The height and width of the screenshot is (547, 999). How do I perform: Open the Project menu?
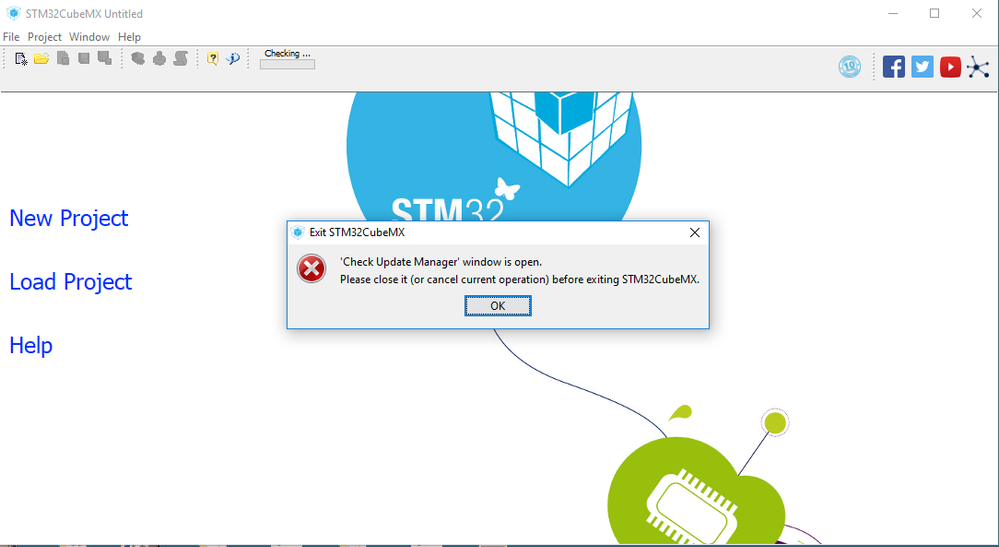click(45, 37)
